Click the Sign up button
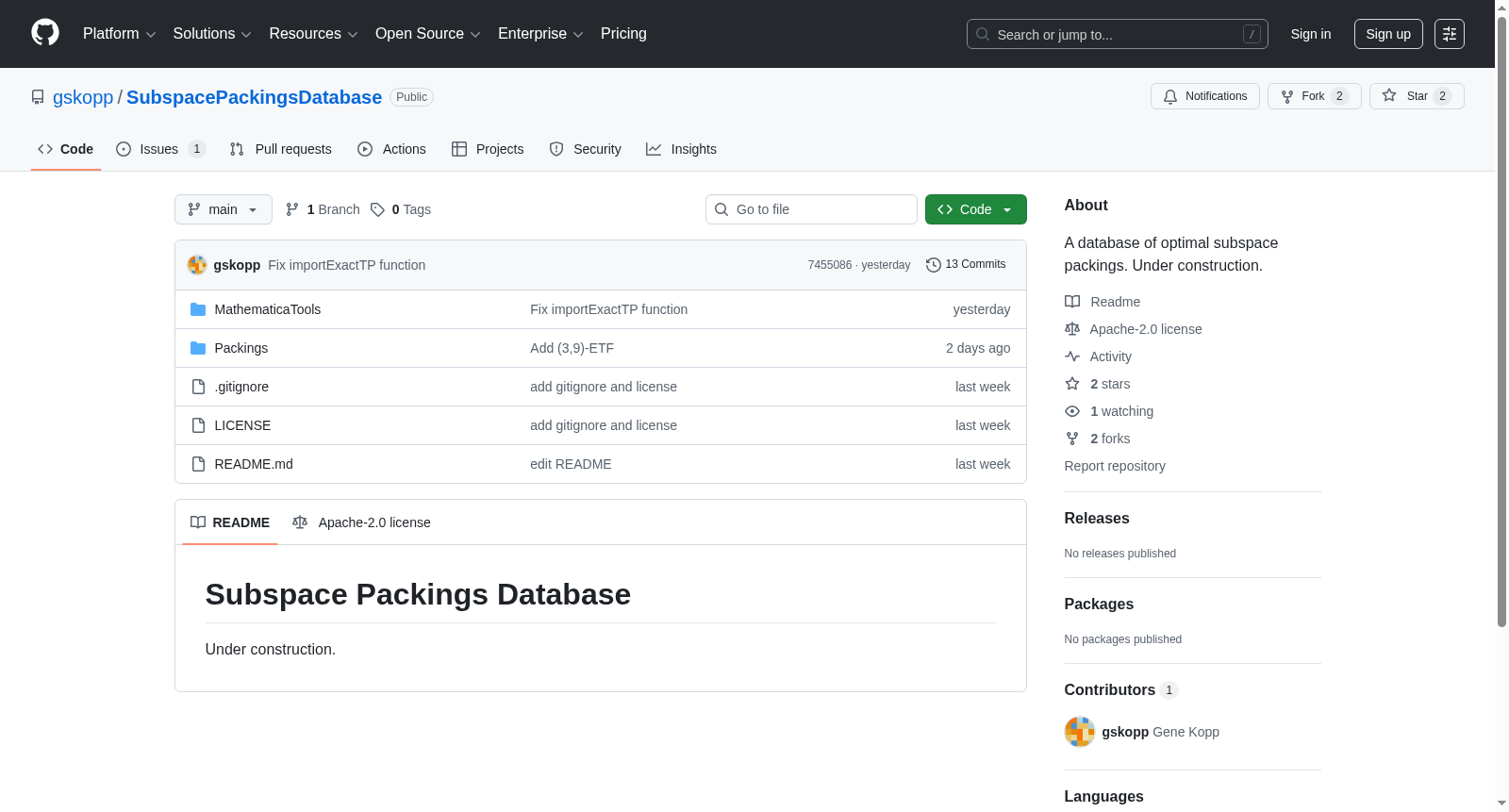The image size is (1509, 812). coord(1388,34)
